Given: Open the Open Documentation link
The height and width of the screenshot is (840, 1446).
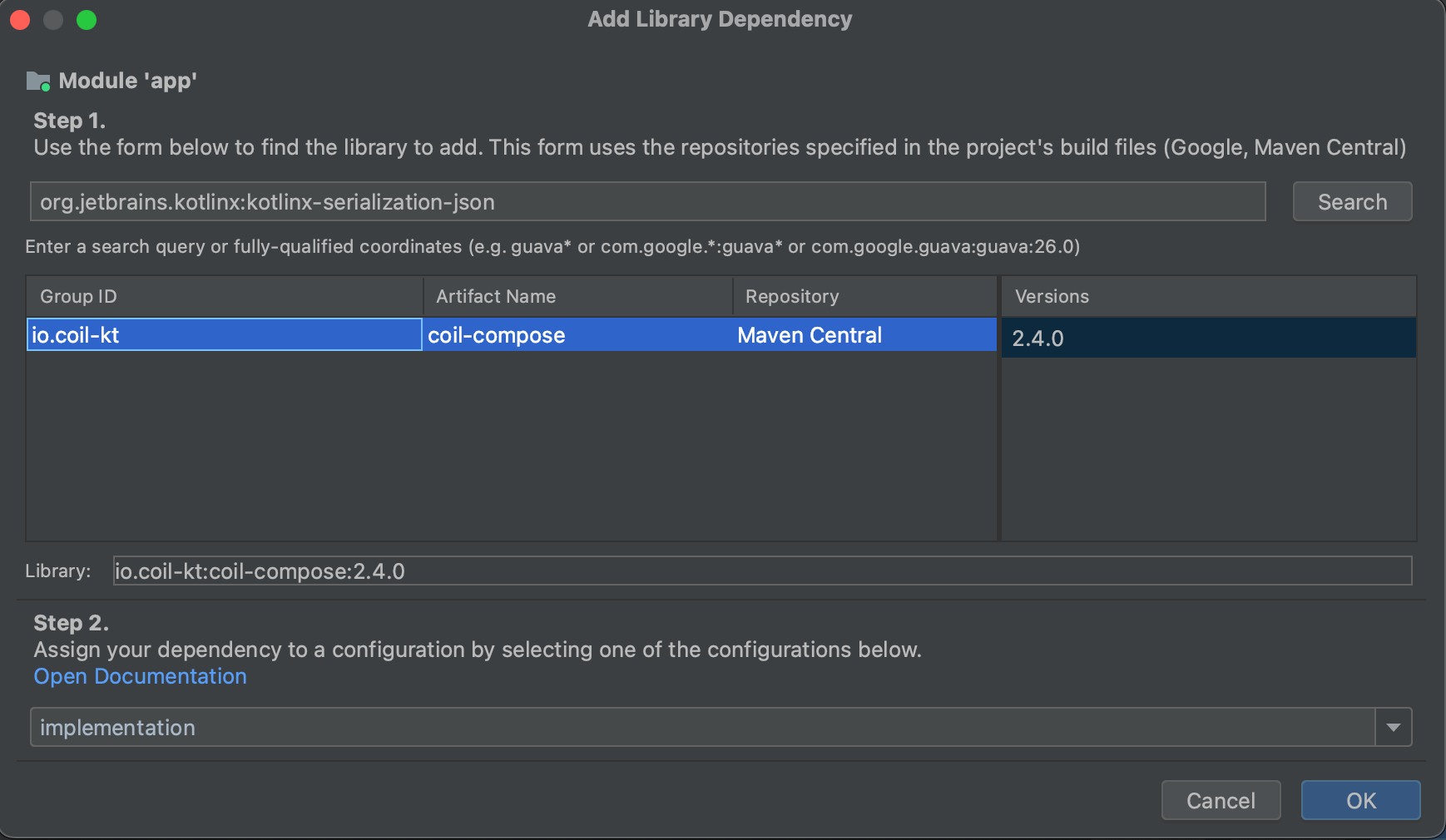Looking at the screenshot, I should [x=140, y=676].
